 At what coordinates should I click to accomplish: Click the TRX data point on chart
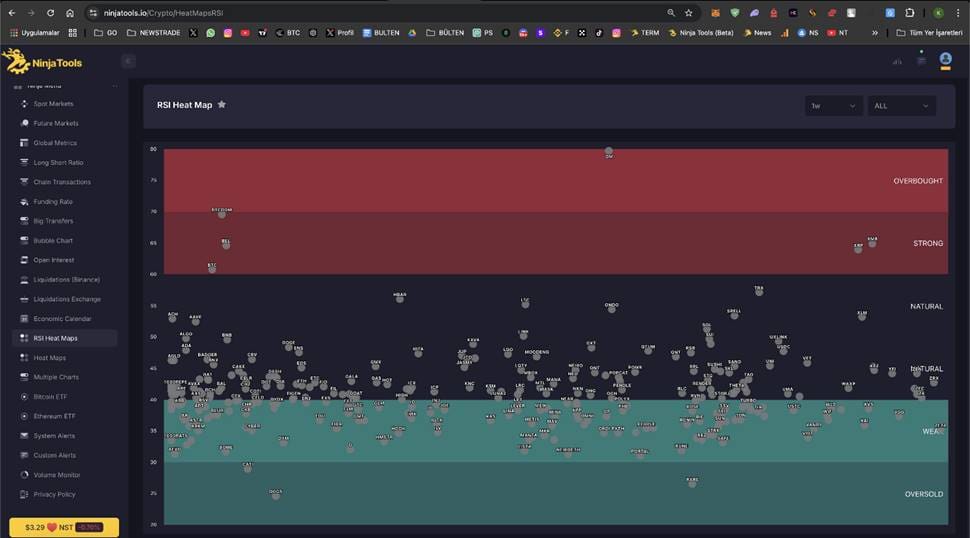point(759,292)
